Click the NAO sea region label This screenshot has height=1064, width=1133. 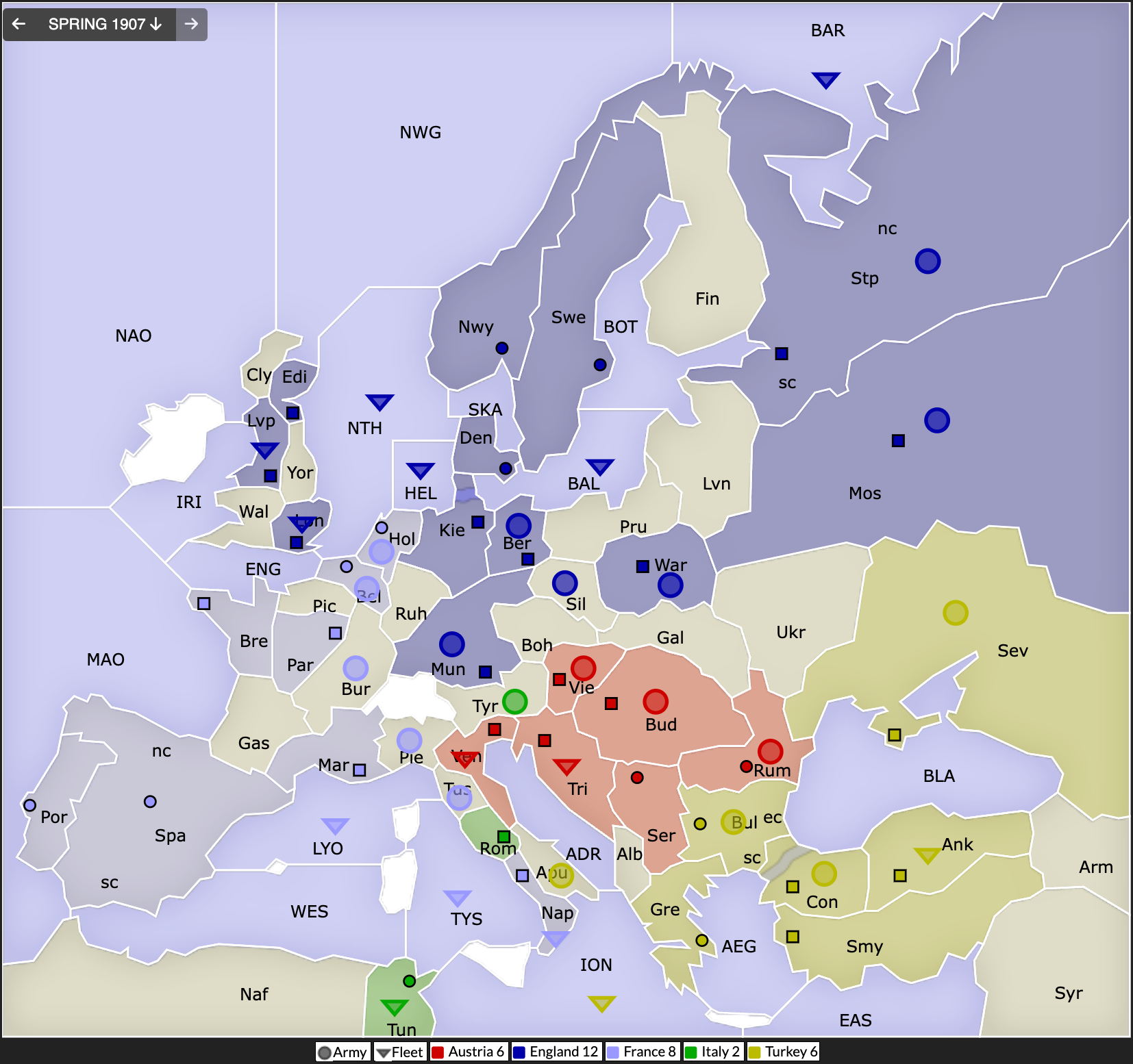coord(134,335)
